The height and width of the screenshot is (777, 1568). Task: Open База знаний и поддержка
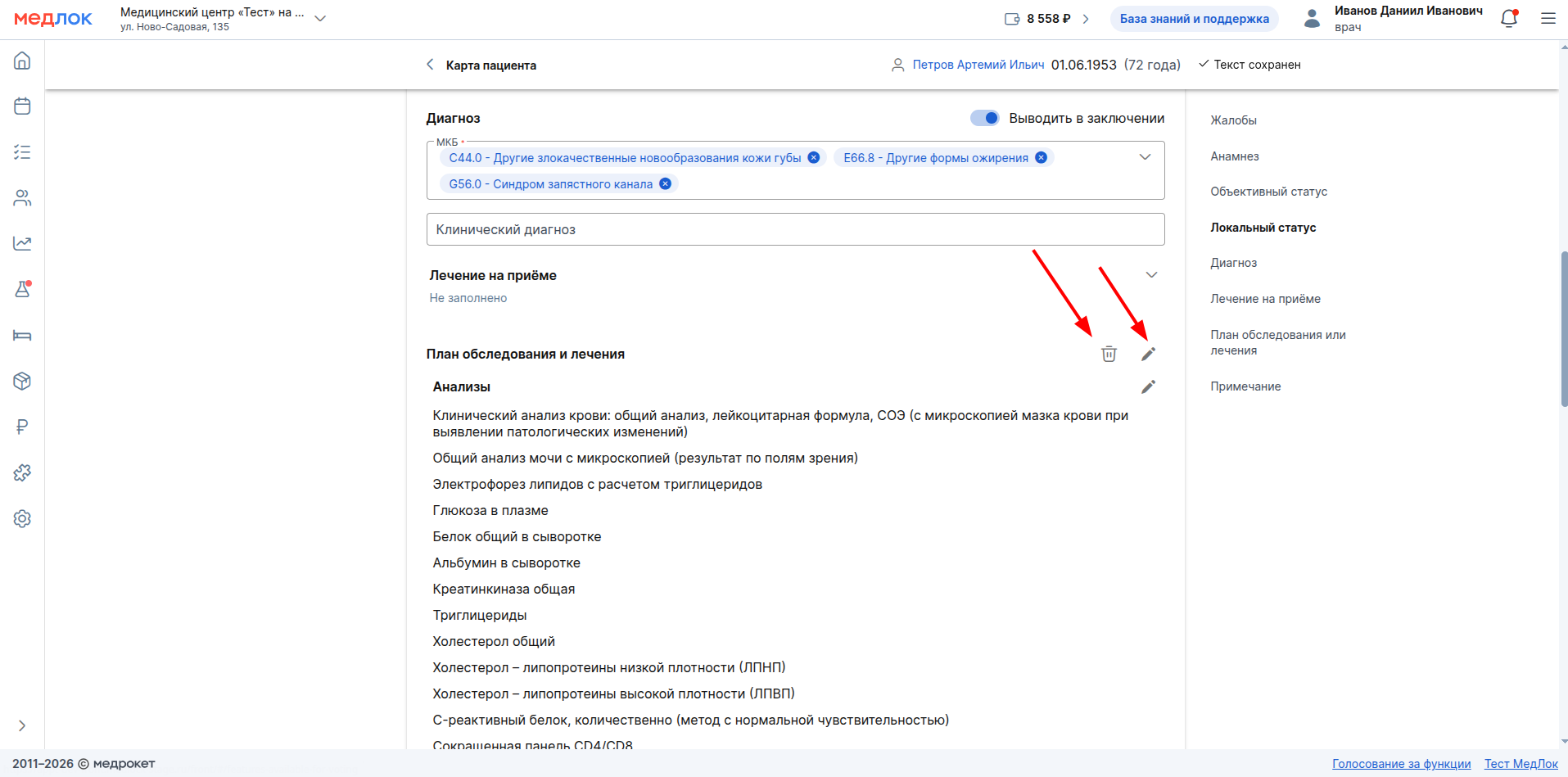pyautogui.click(x=1194, y=19)
